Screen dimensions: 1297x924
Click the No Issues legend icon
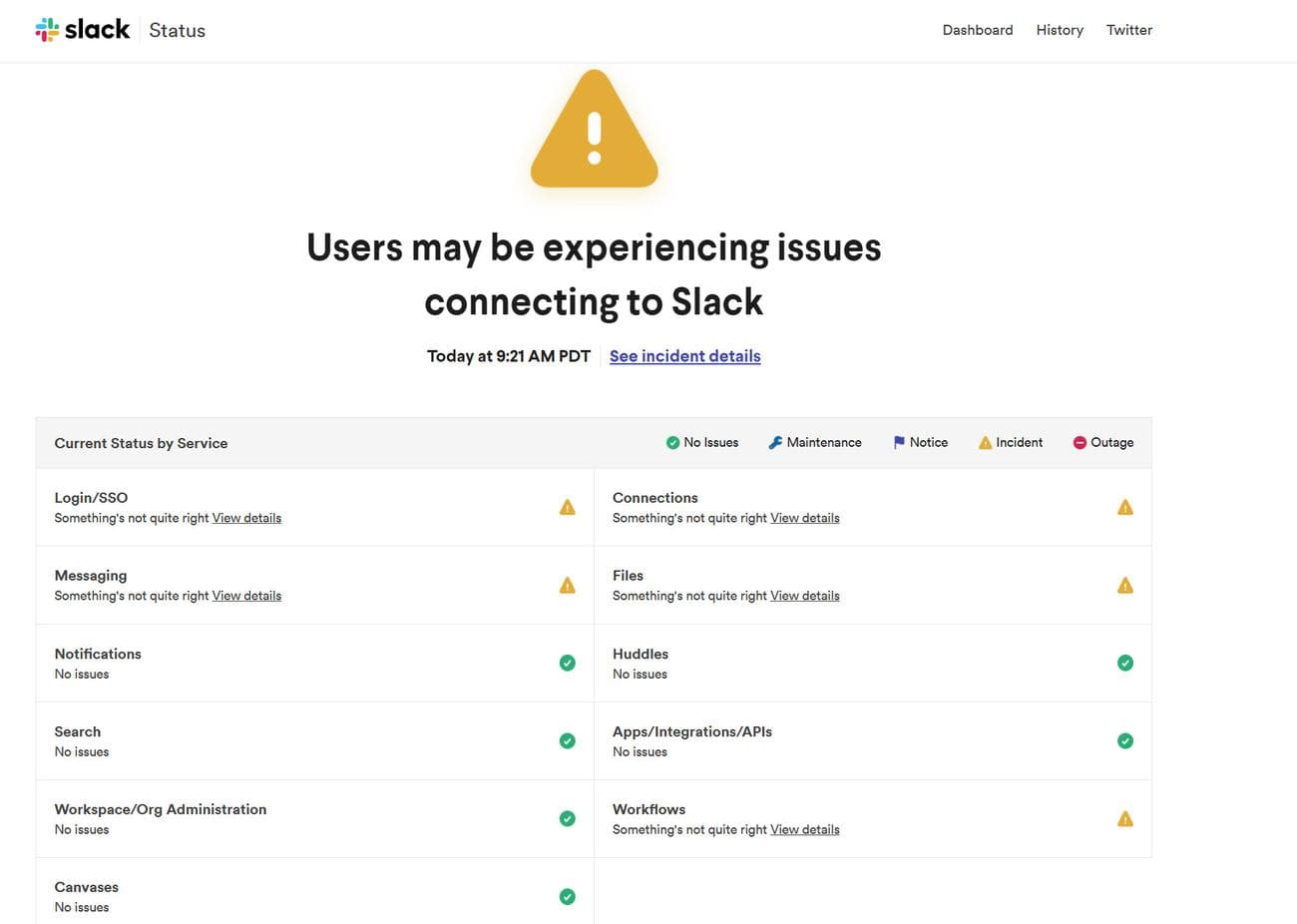coord(672,442)
